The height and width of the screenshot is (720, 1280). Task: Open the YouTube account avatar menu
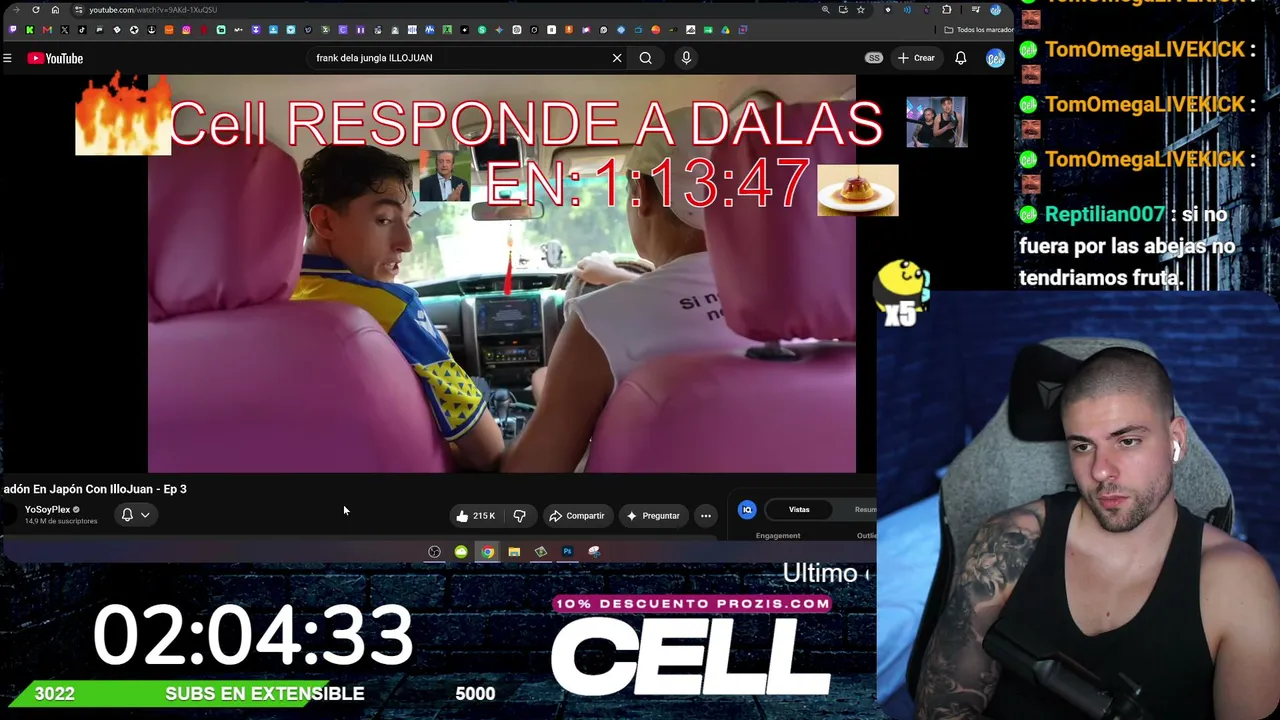995,58
